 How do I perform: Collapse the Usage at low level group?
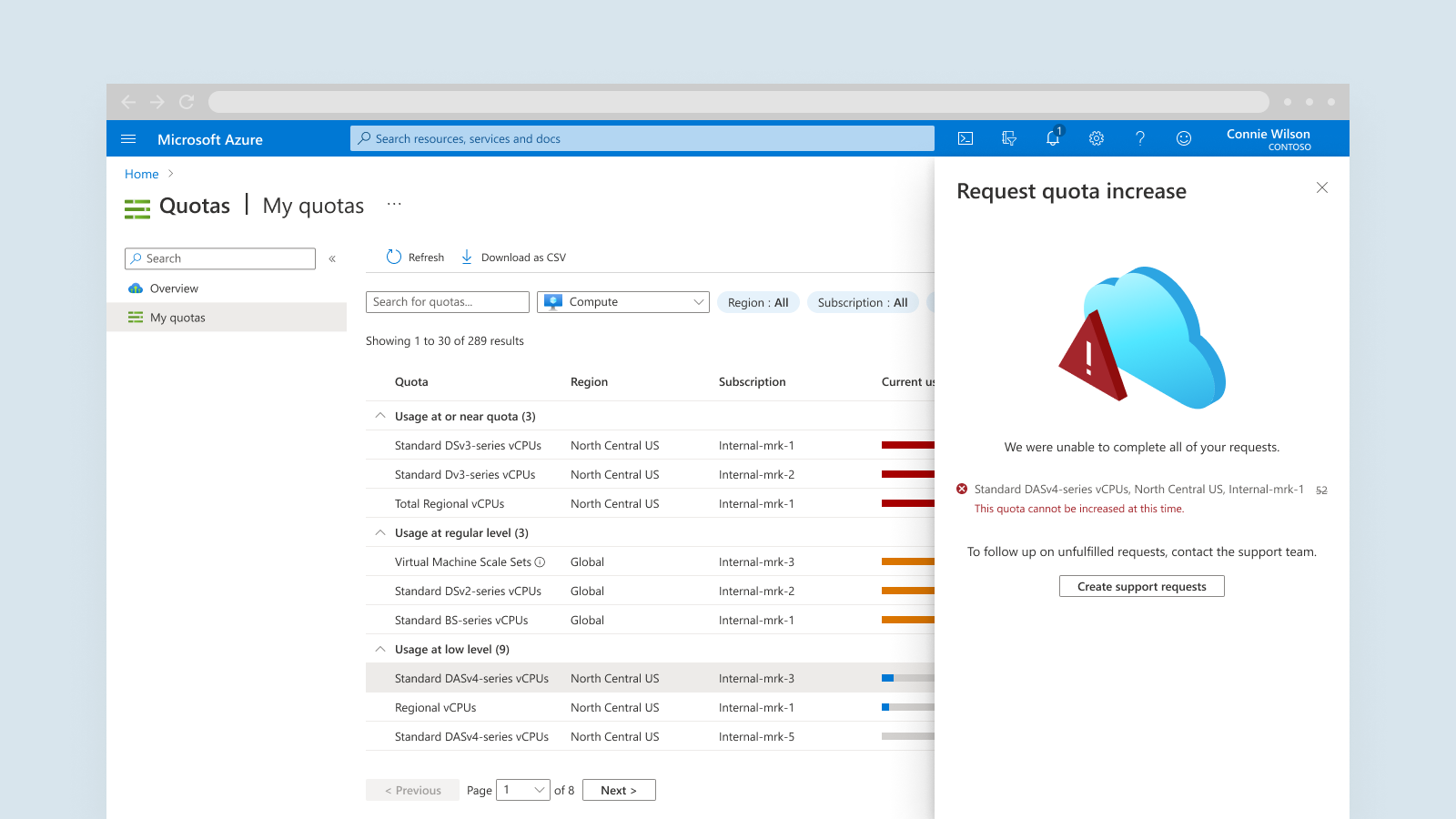click(x=380, y=649)
